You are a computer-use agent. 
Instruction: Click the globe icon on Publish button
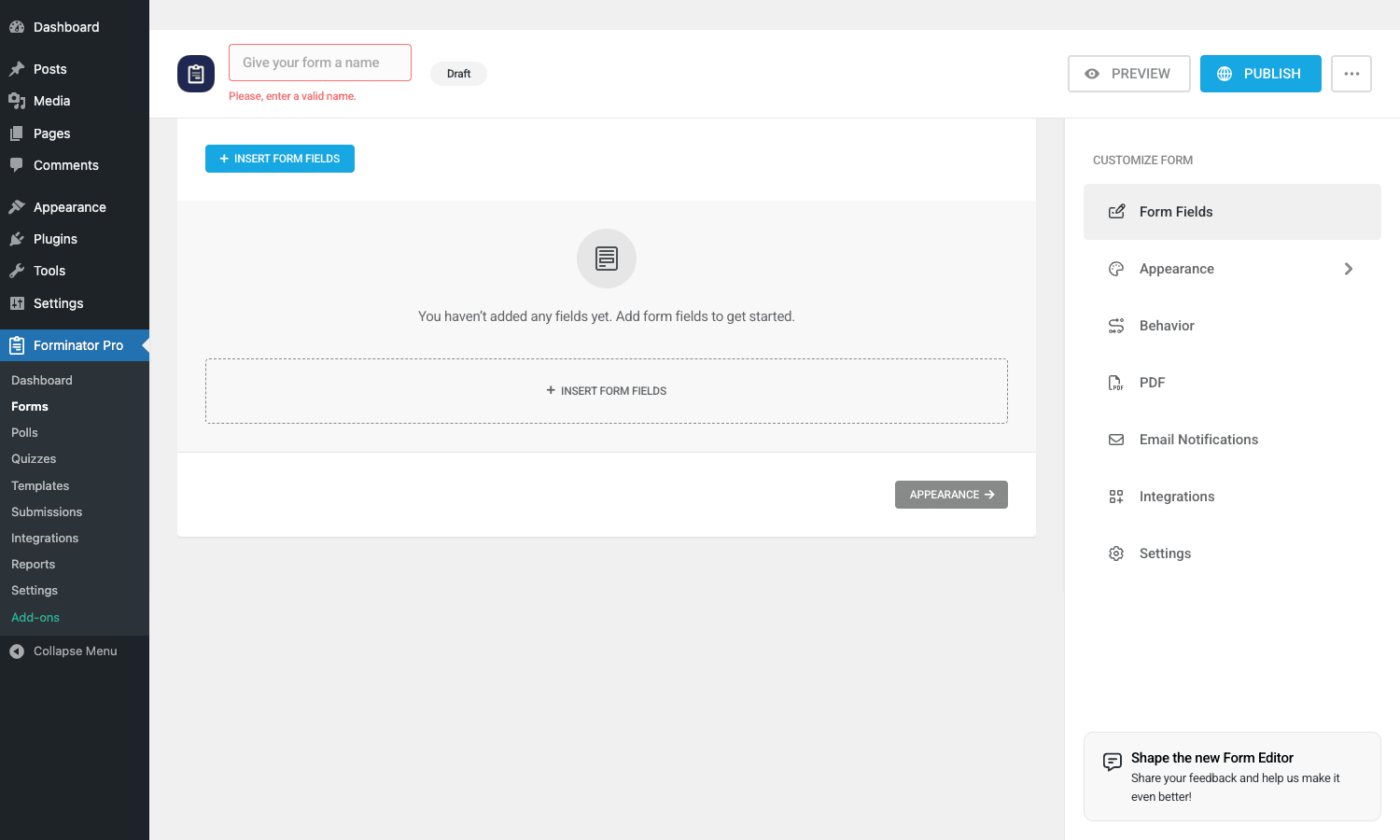click(1225, 74)
